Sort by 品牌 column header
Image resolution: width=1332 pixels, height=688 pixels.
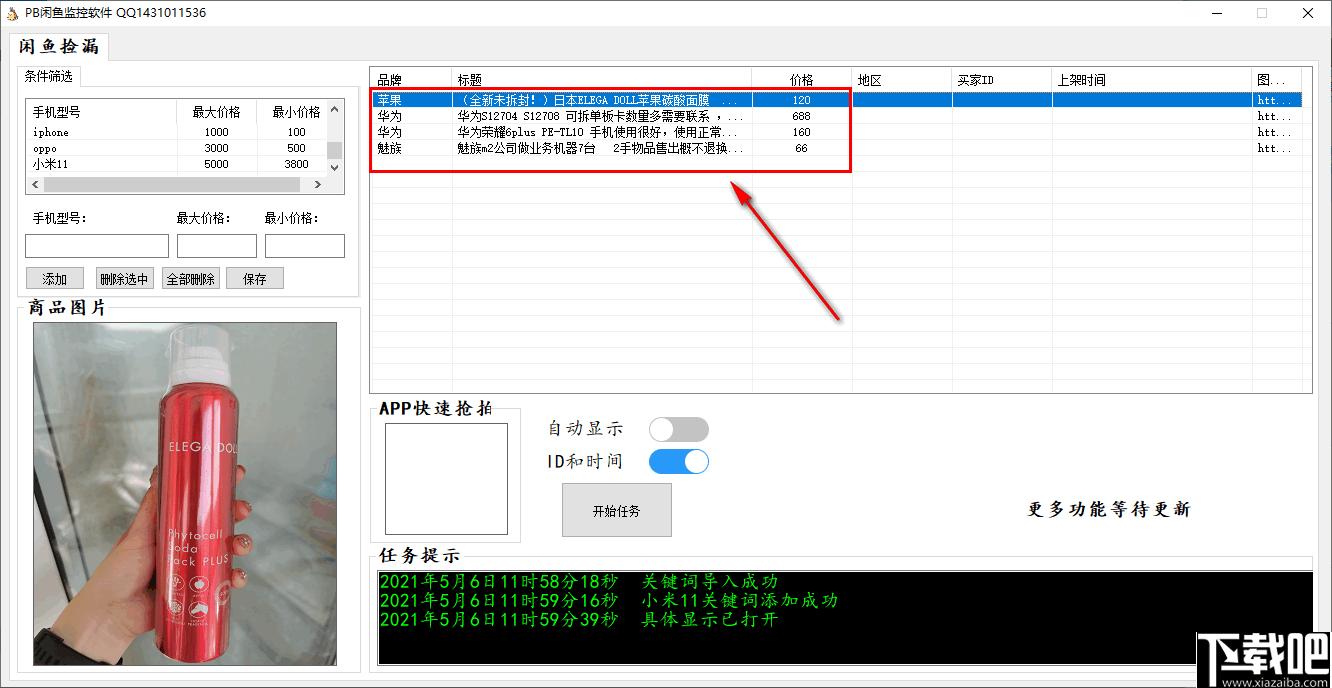pyautogui.click(x=411, y=80)
